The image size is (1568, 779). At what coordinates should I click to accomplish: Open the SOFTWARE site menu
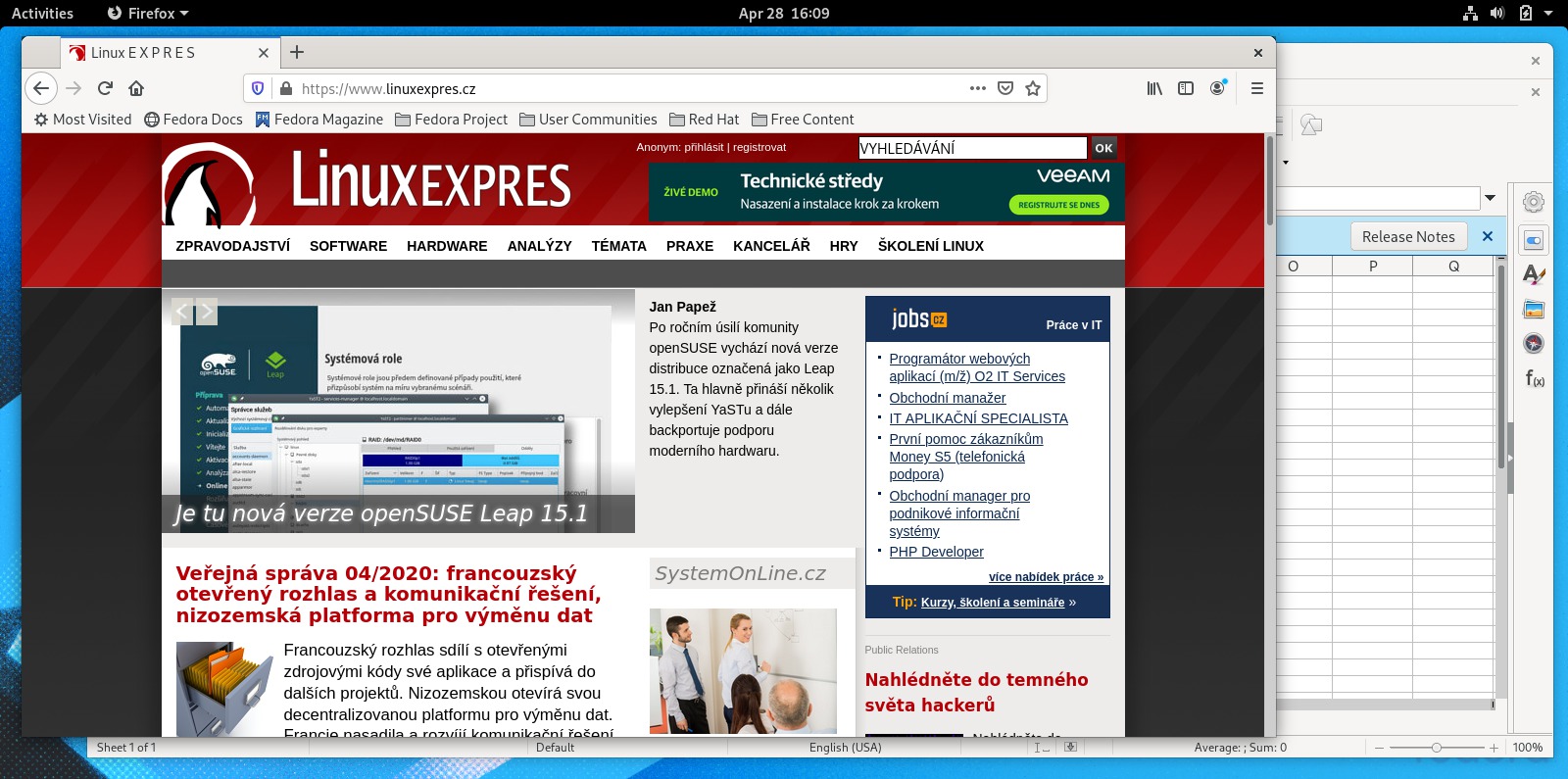pyautogui.click(x=348, y=246)
